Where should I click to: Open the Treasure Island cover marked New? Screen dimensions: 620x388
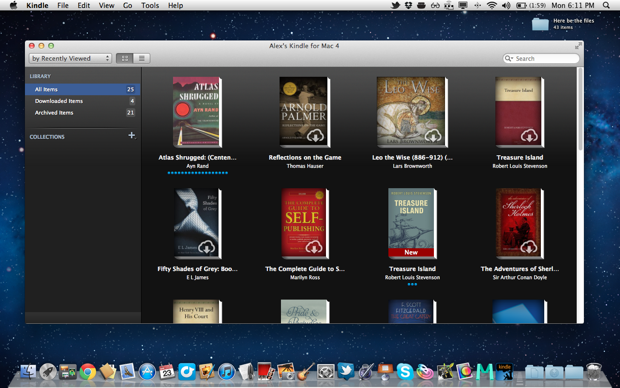pyautogui.click(x=412, y=223)
